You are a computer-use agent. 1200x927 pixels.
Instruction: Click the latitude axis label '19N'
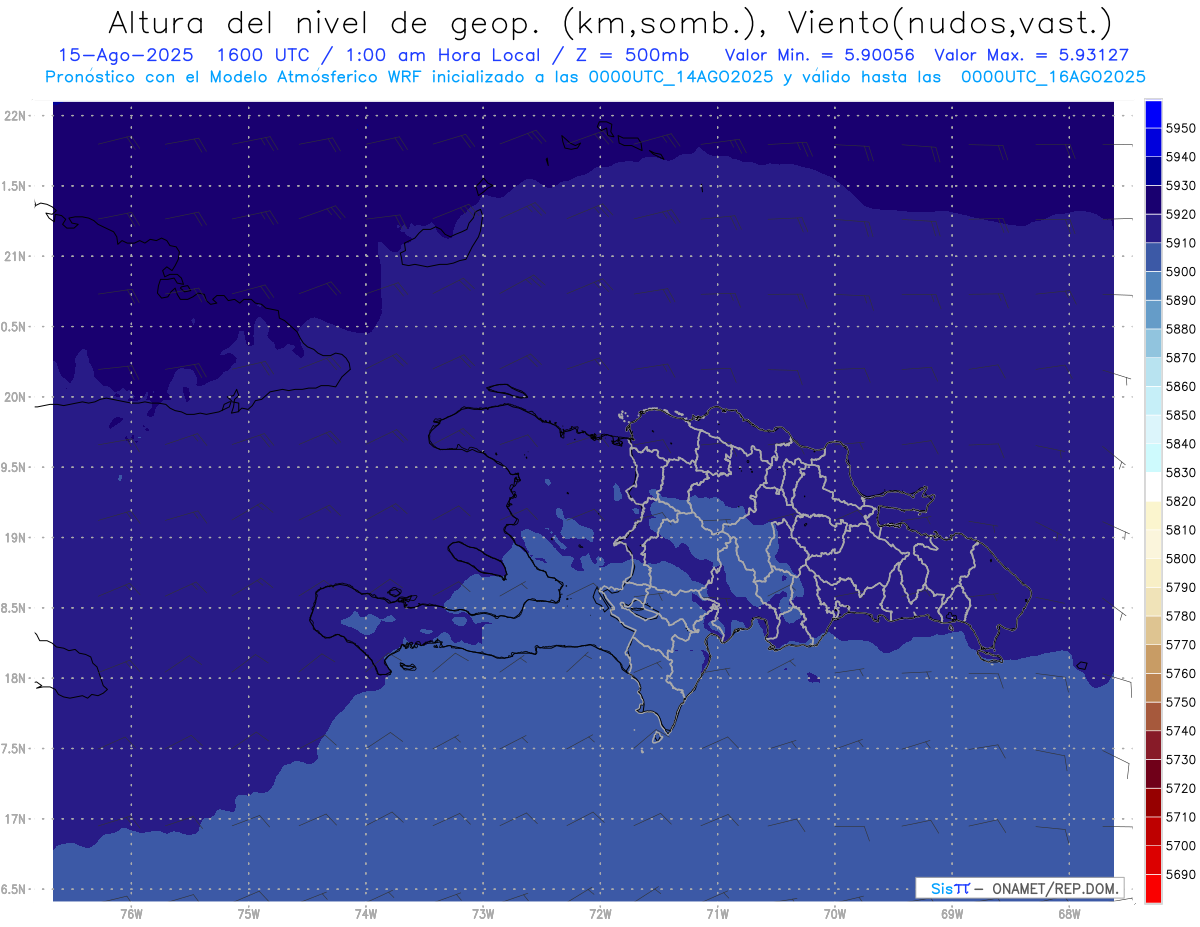[x=14, y=537]
